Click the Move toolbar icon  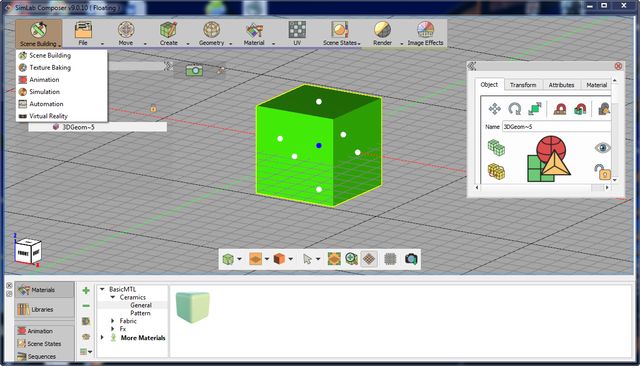click(126, 30)
